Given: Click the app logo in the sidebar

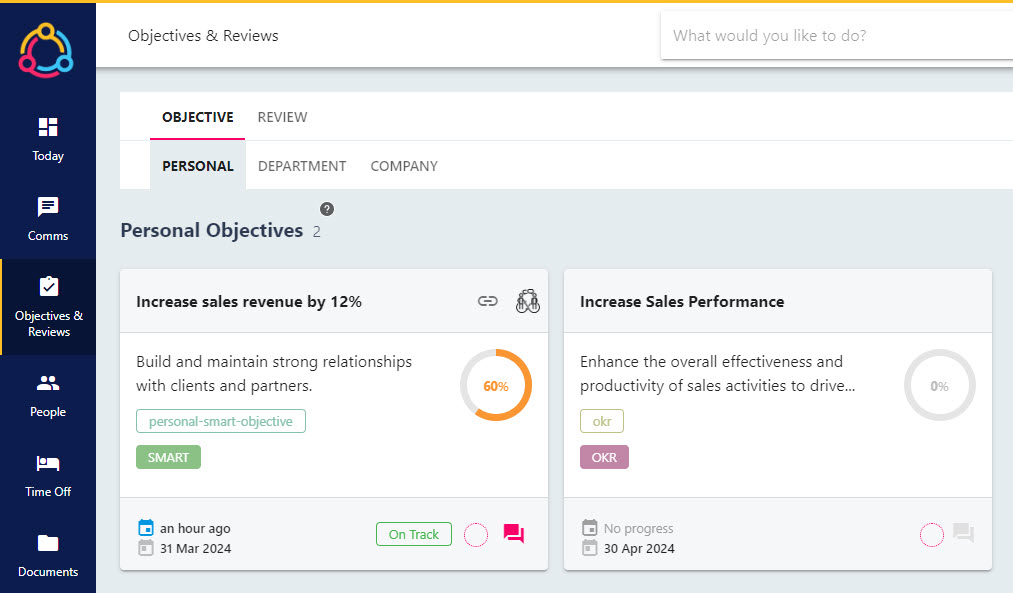Looking at the screenshot, I should point(46,50).
